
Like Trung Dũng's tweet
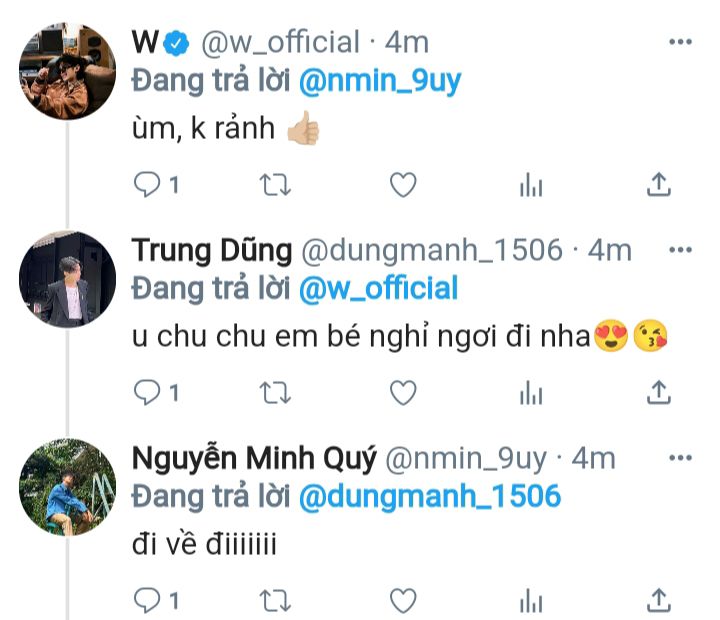coord(403,393)
